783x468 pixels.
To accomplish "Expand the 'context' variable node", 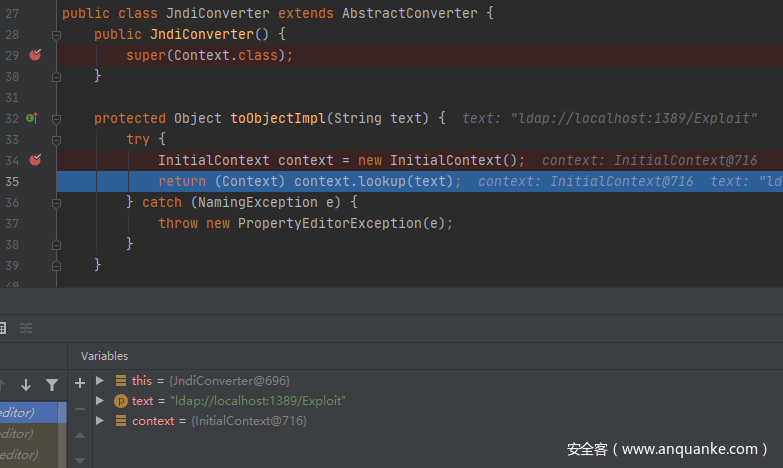I will point(100,421).
